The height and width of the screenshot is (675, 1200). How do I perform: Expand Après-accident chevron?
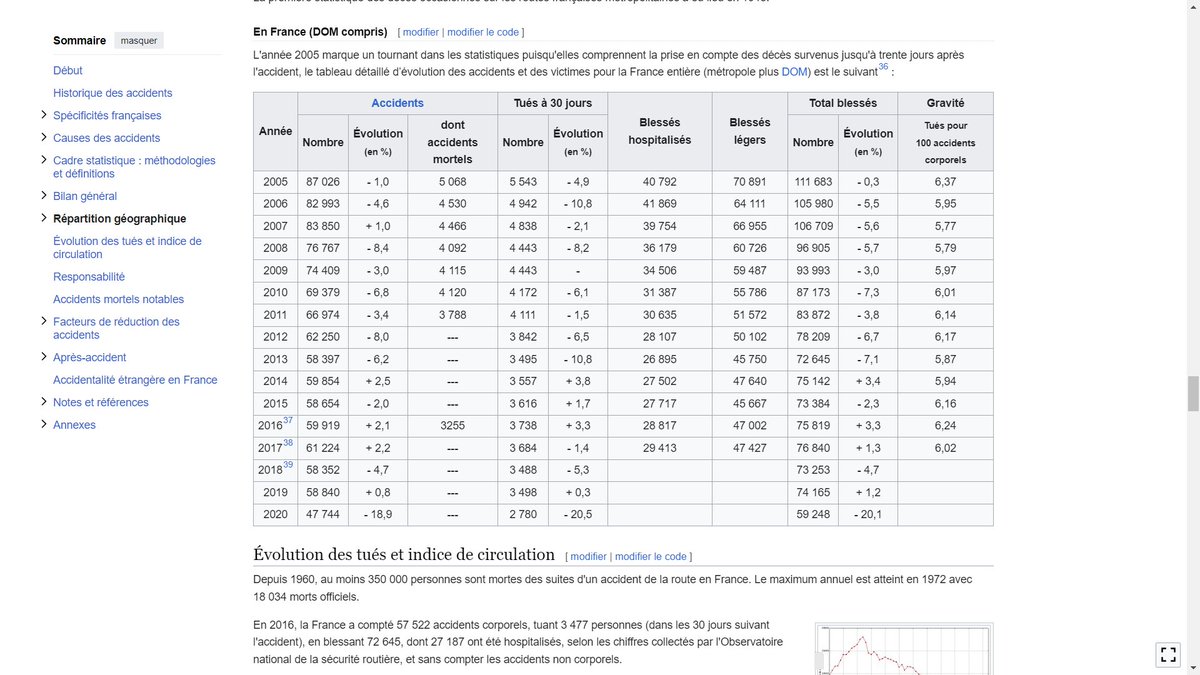(44, 356)
